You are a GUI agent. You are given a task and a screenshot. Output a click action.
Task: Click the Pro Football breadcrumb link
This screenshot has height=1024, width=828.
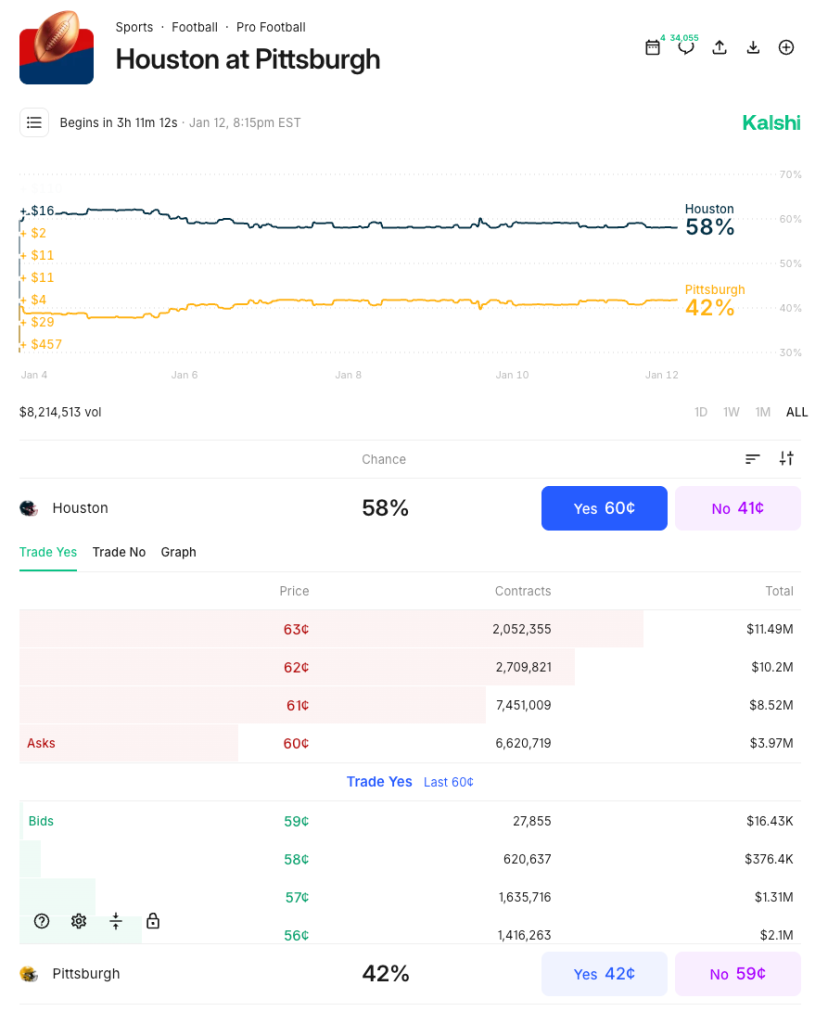point(270,27)
